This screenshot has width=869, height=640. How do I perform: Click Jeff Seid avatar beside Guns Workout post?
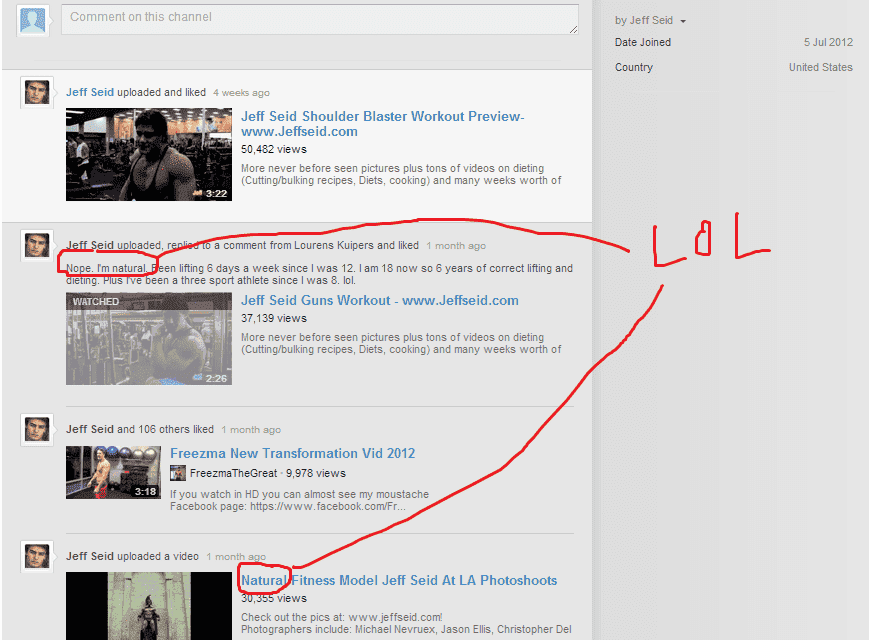(37, 246)
